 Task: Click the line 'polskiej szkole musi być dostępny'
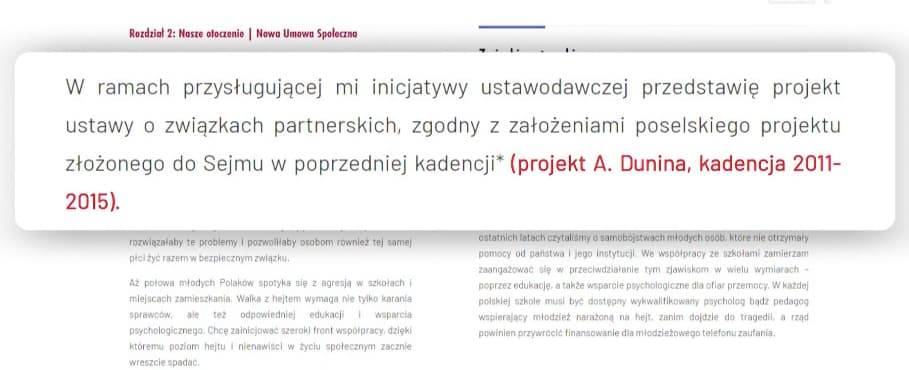point(643,302)
